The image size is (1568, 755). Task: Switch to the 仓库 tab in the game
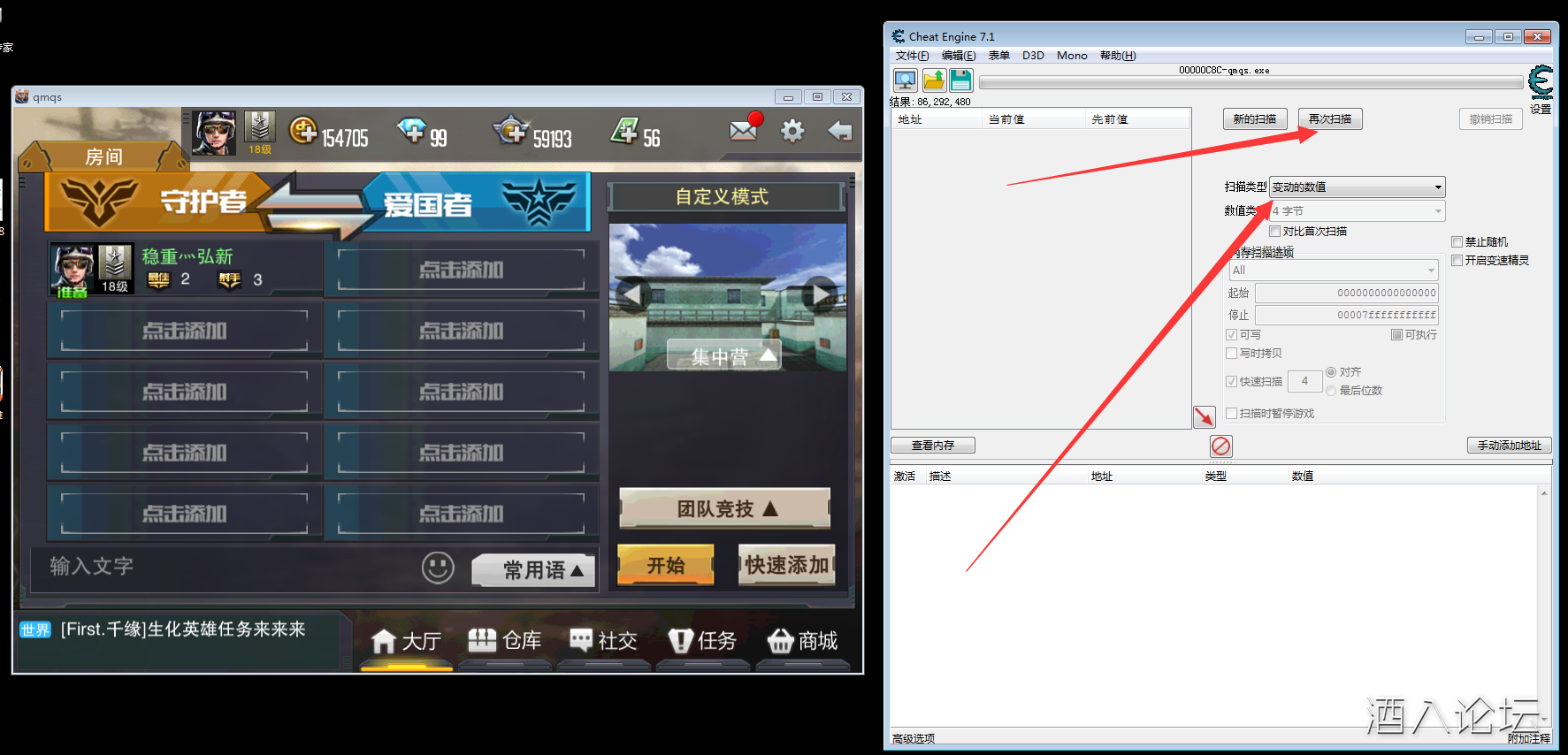click(x=505, y=641)
